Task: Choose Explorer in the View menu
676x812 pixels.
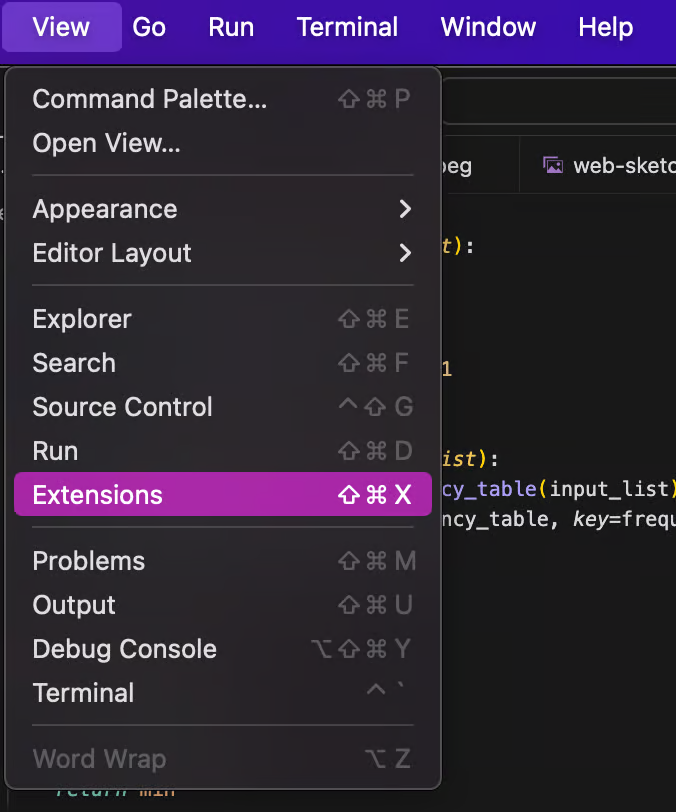Action: (x=82, y=319)
